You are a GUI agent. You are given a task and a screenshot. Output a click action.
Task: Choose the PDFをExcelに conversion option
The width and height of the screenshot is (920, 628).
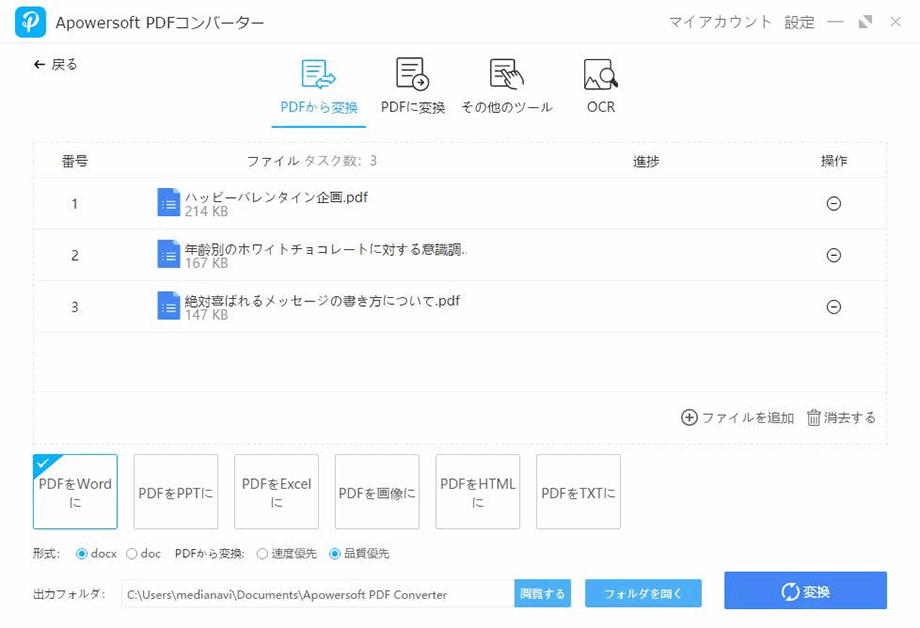coord(276,492)
